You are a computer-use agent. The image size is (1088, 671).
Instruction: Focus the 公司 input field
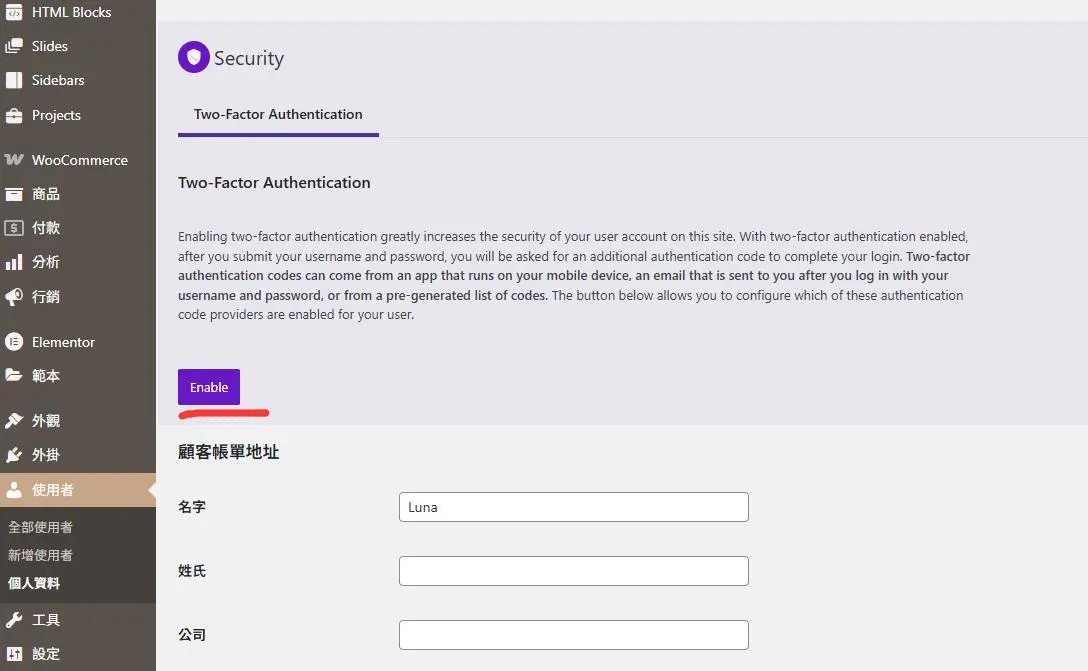[x=574, y=634]
